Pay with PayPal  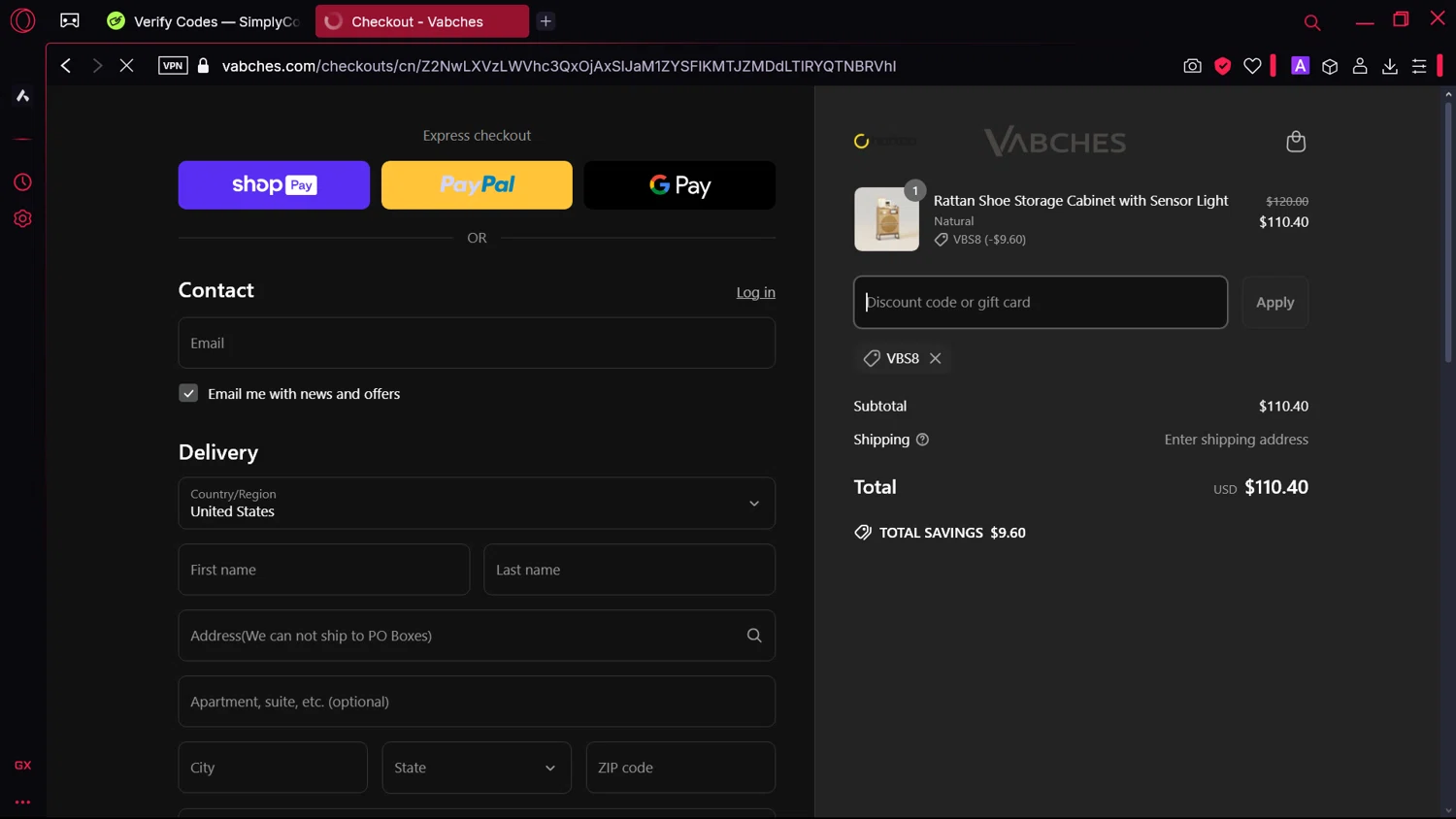(x=477, y=184)
